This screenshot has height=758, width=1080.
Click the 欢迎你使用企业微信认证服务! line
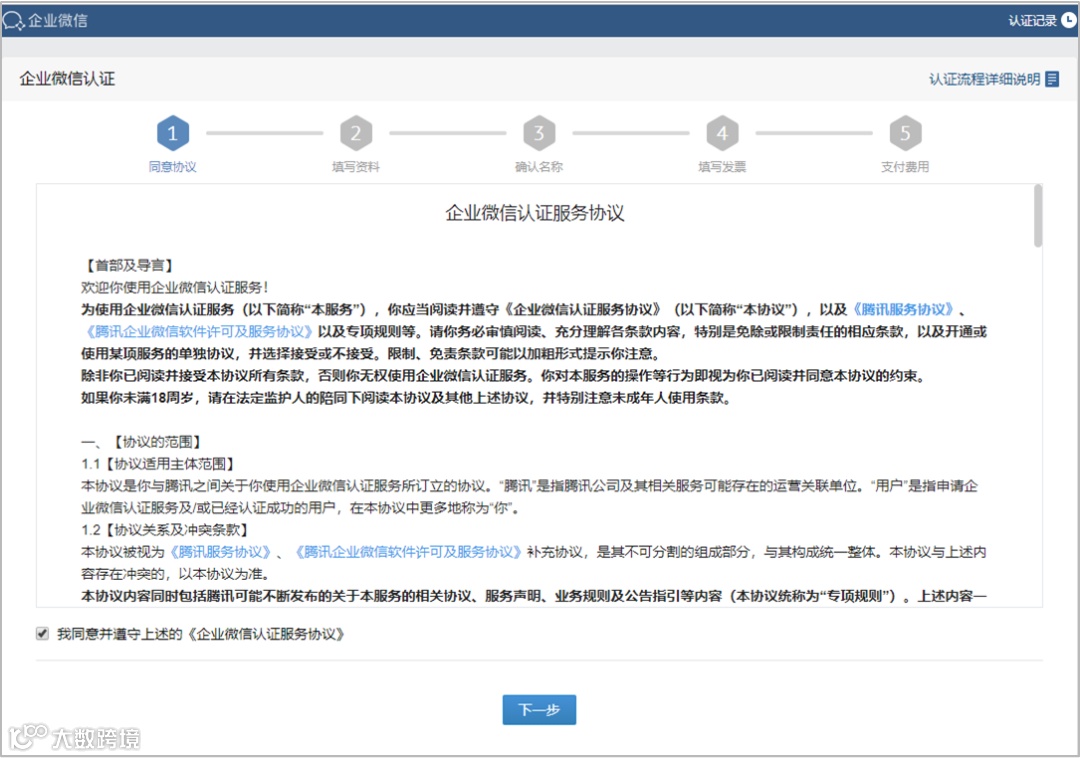(x=175, y=287)
